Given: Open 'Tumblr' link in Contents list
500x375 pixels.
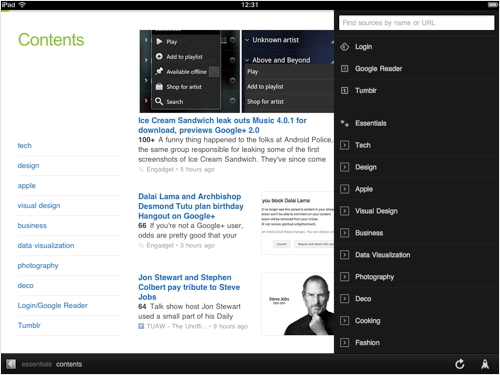Looking at the screenshot, I should (29, 326).
